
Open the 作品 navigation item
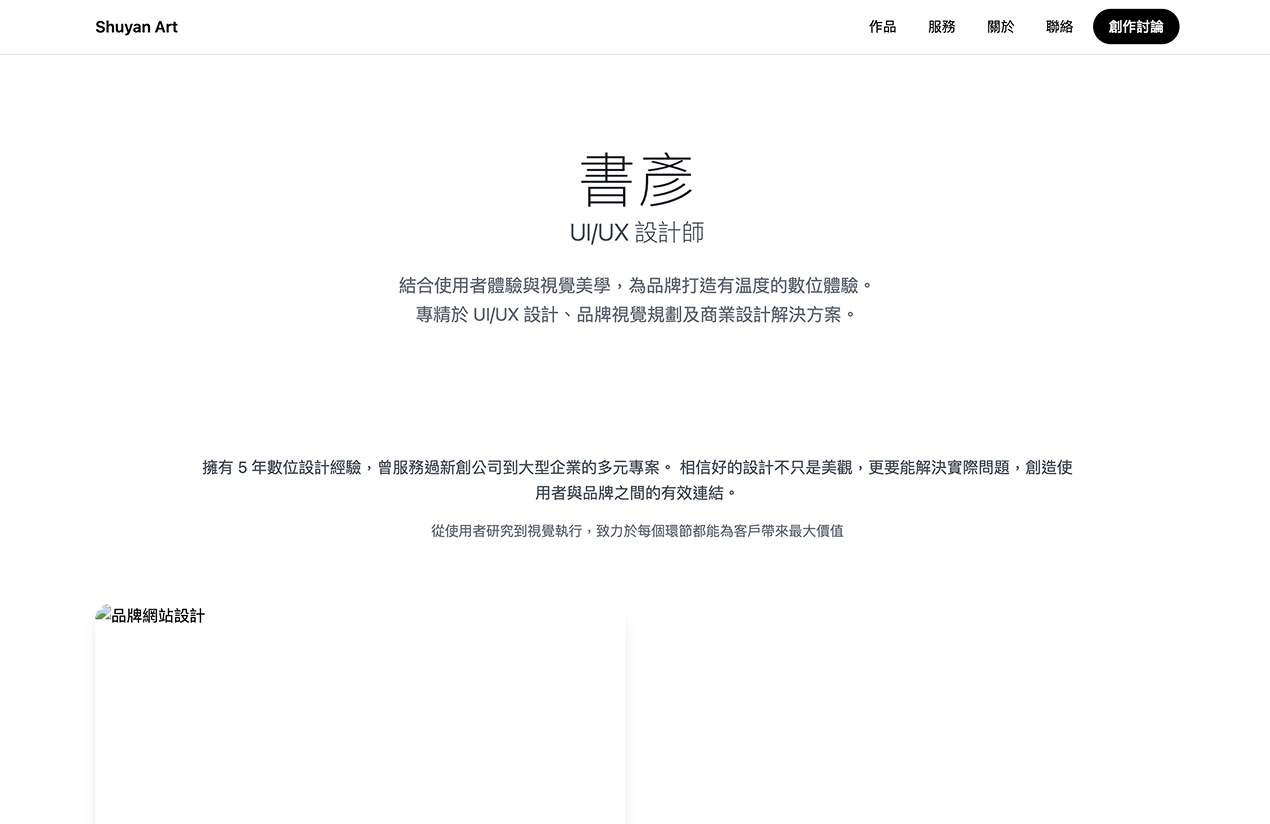point(883,27)
